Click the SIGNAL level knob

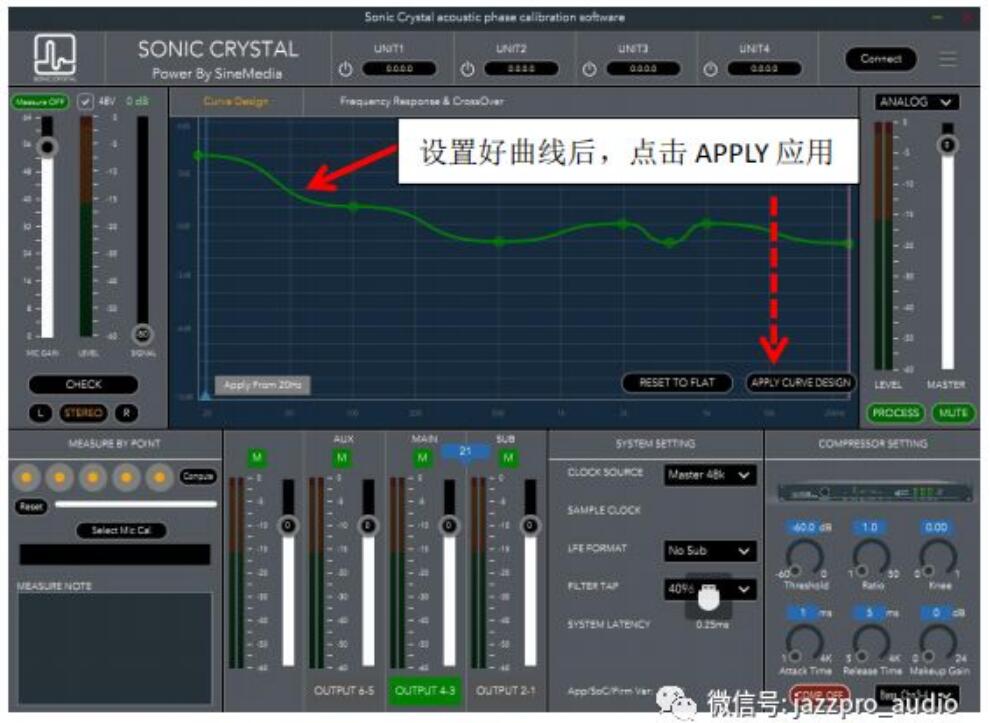coord(143,334)
